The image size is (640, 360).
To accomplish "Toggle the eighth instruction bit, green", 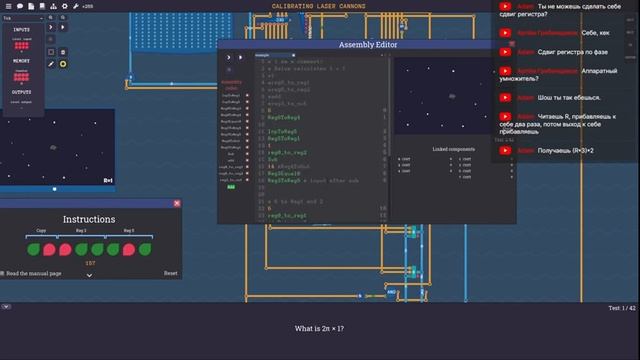I will (x=145, y=249).
